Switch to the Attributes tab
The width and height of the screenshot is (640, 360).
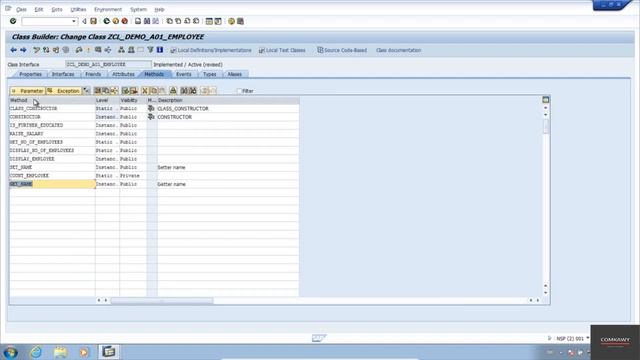(123, 74)
